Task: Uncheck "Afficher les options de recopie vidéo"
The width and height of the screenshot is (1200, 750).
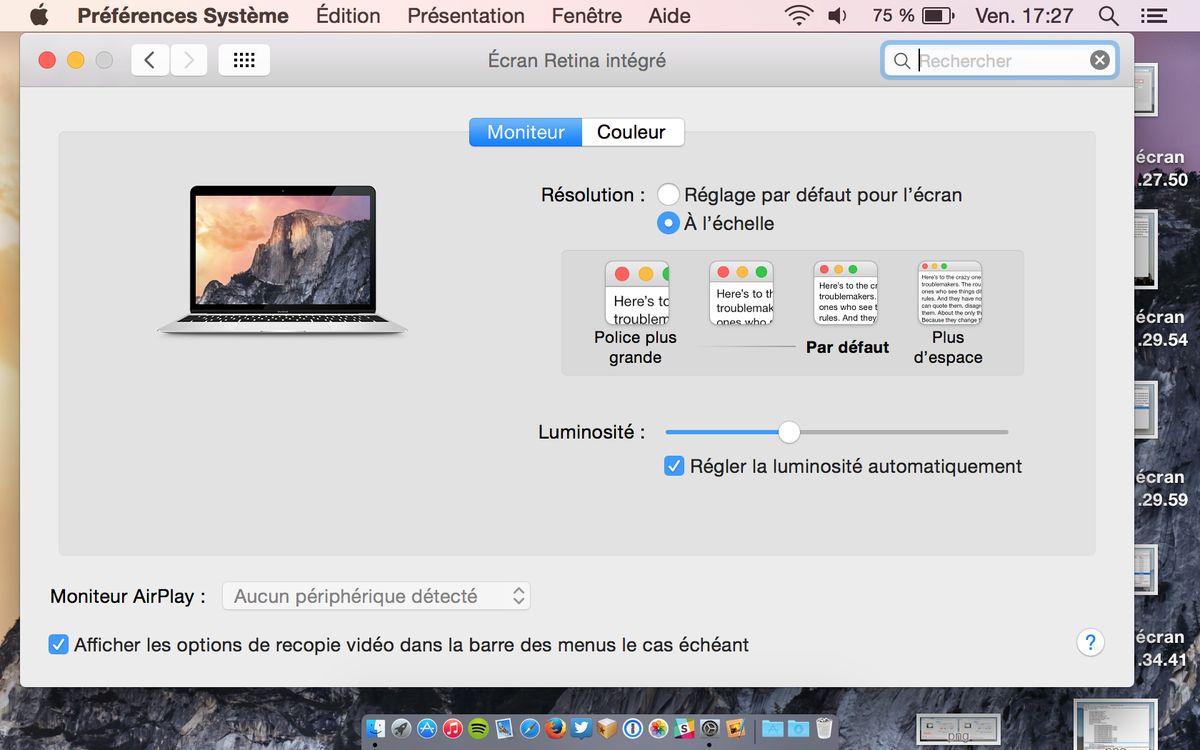Action: point(59,645)
